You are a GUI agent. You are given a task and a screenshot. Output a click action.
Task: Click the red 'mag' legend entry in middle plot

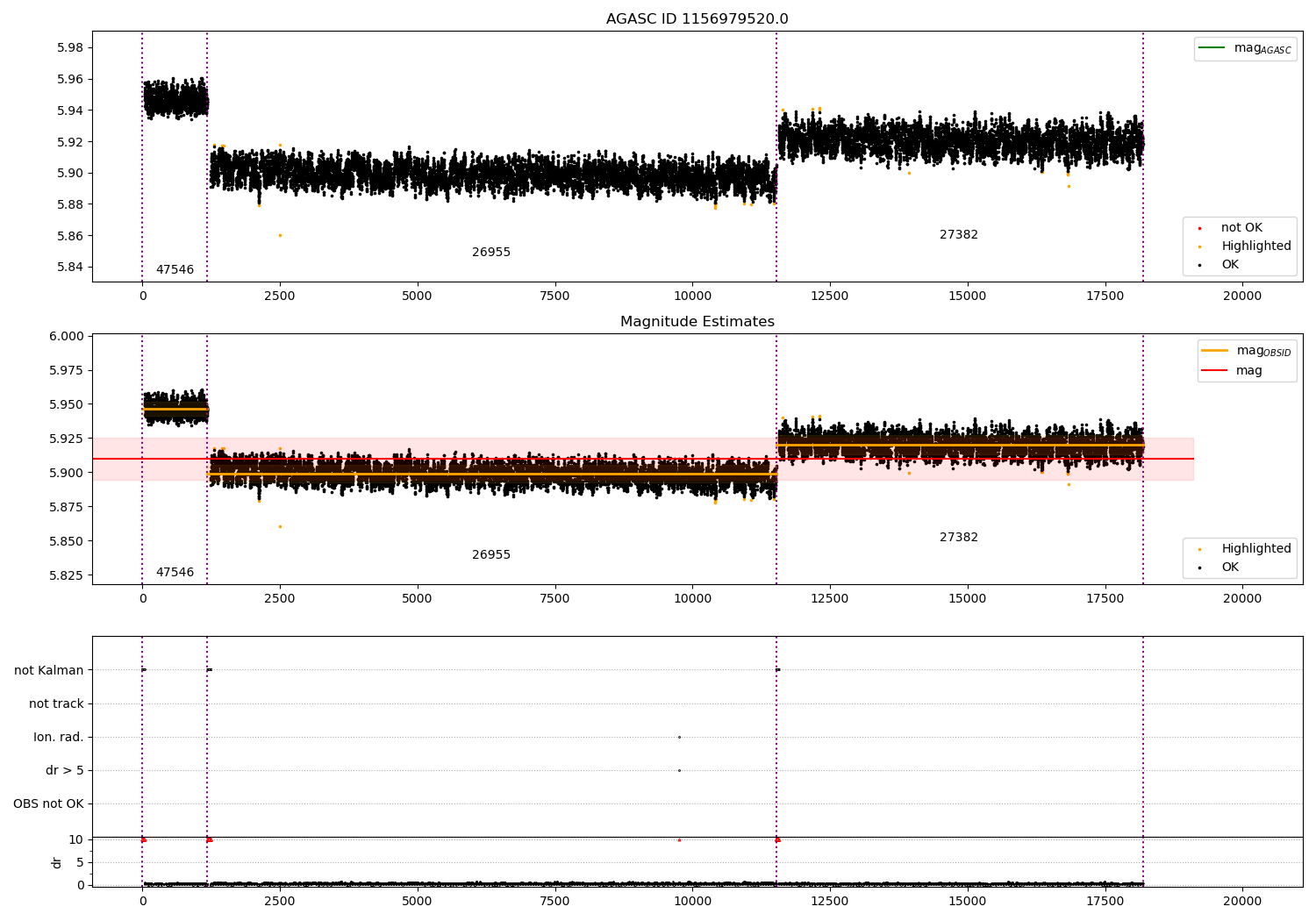[1232, 370]
